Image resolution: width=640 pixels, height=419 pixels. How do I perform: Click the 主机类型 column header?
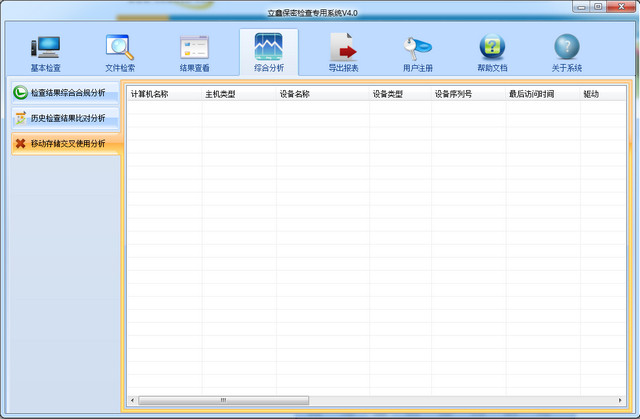[x=220, y=94]
